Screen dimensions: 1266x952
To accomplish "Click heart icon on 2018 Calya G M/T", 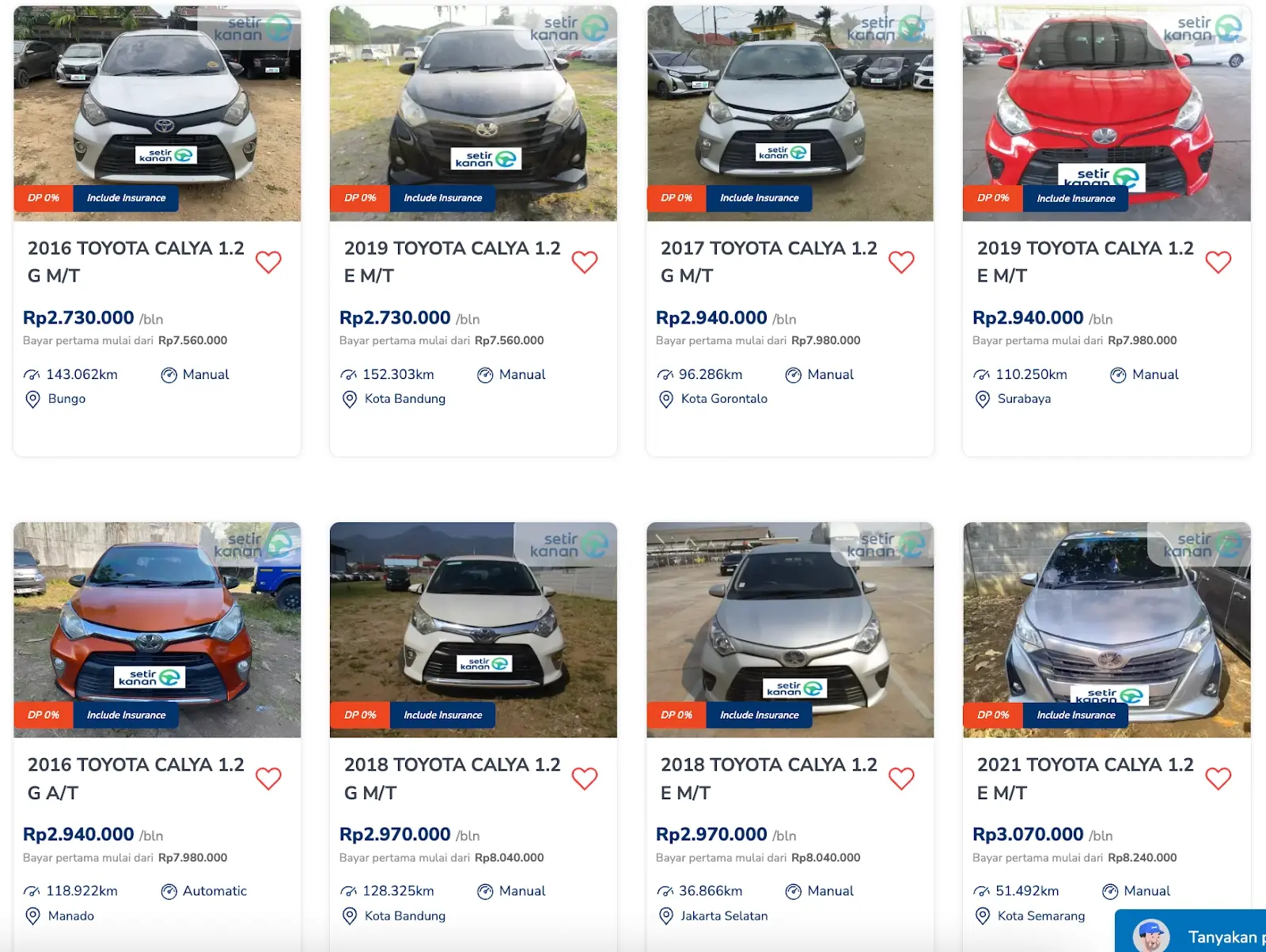I will click(585, 779).
